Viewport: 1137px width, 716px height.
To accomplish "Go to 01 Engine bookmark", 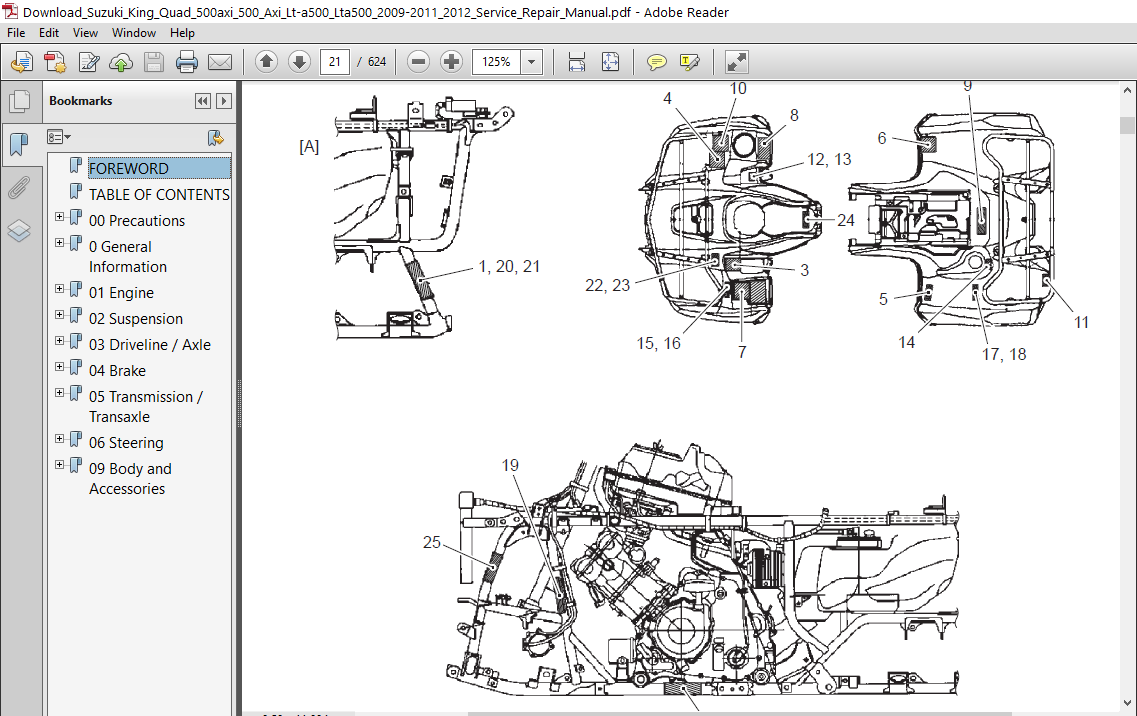I will (x=121, y=293).
